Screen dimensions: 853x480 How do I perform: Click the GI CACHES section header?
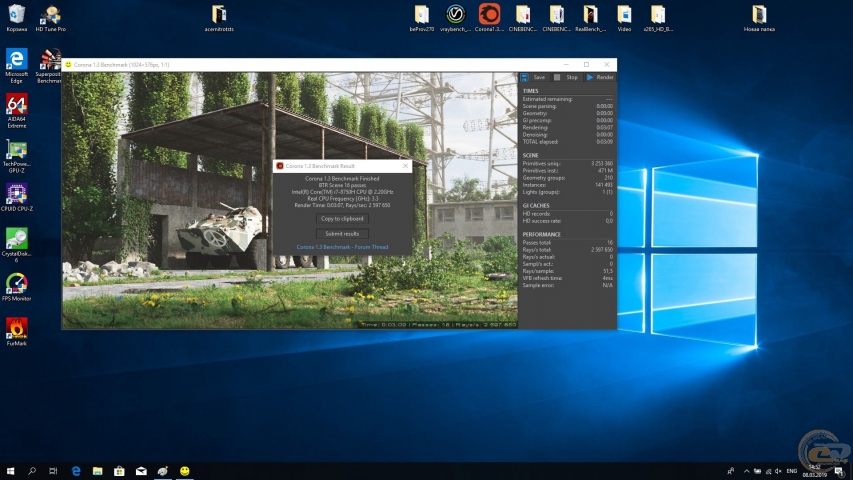click(x=536, y=206)
